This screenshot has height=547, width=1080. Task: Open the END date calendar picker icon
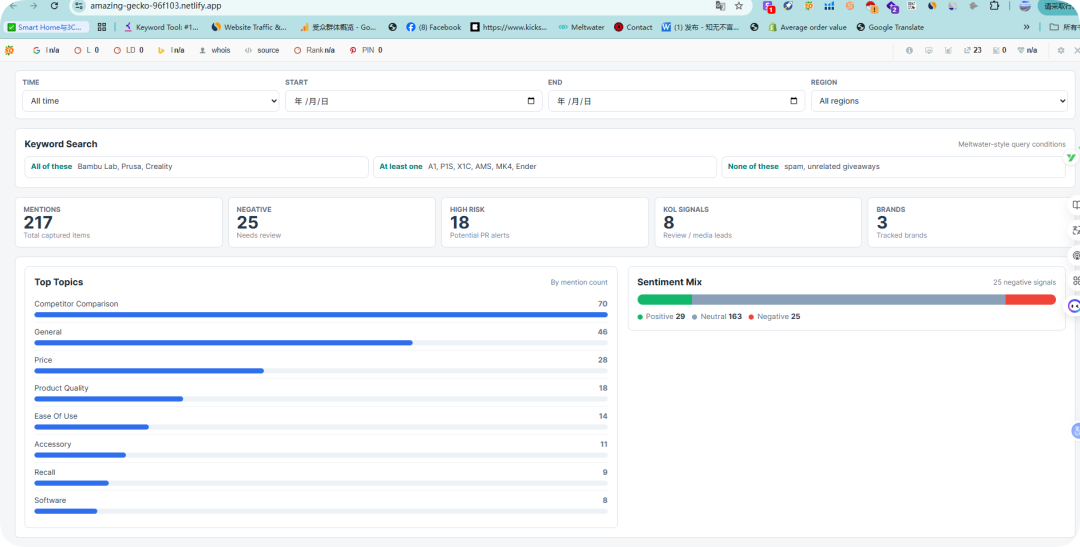(793, 101)
